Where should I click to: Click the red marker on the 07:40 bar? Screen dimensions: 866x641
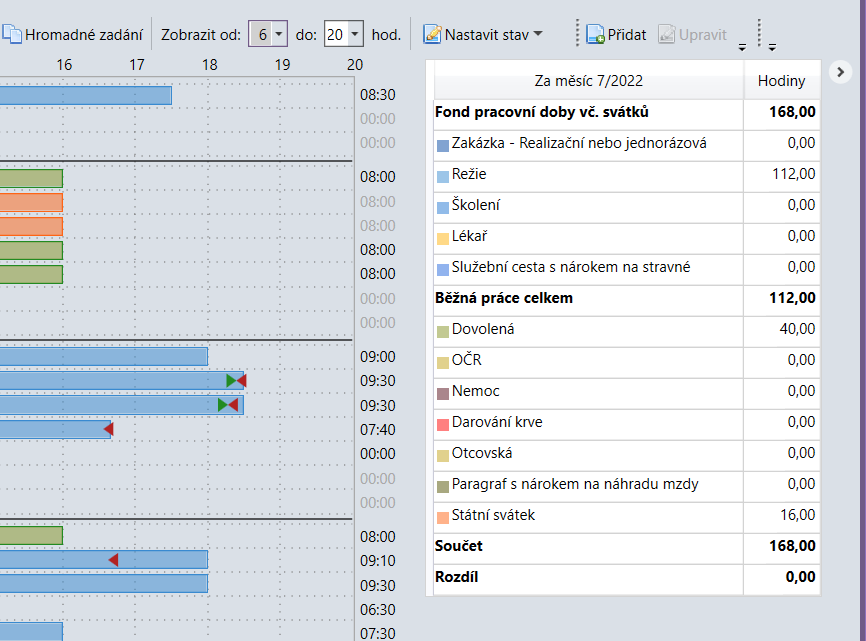pos(108,429)
